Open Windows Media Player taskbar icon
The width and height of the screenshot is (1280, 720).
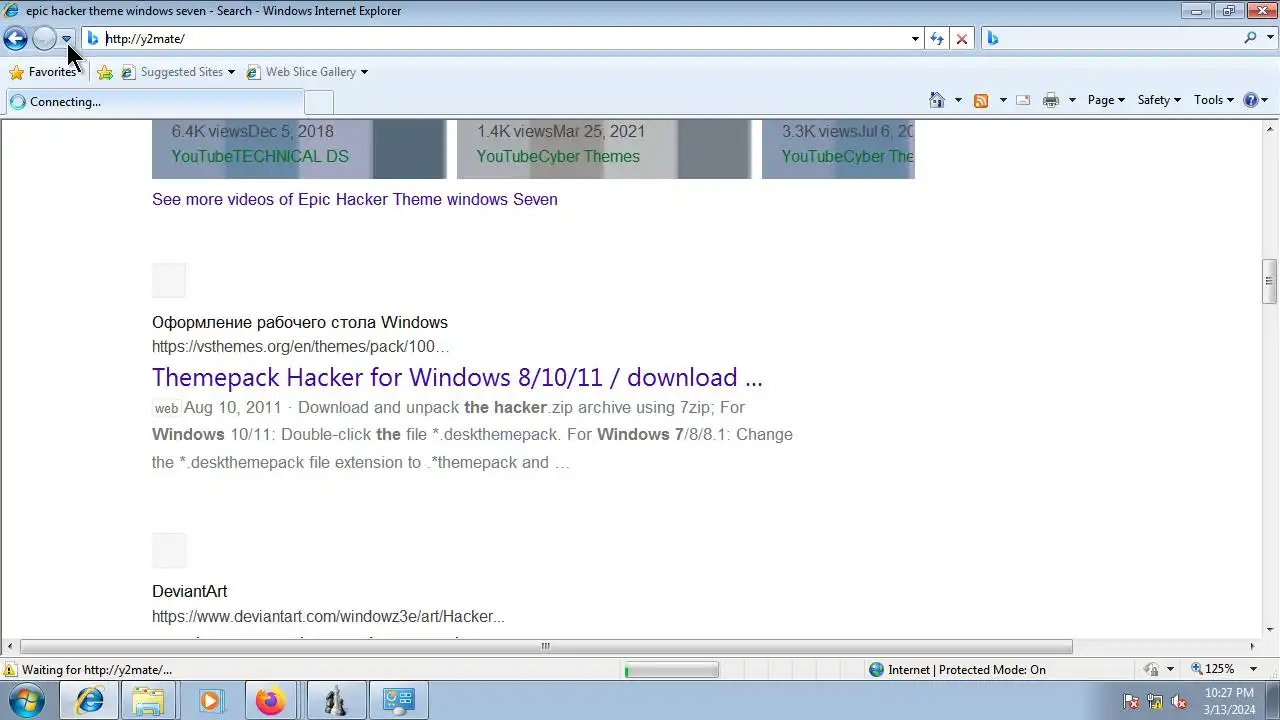(209, 701)
